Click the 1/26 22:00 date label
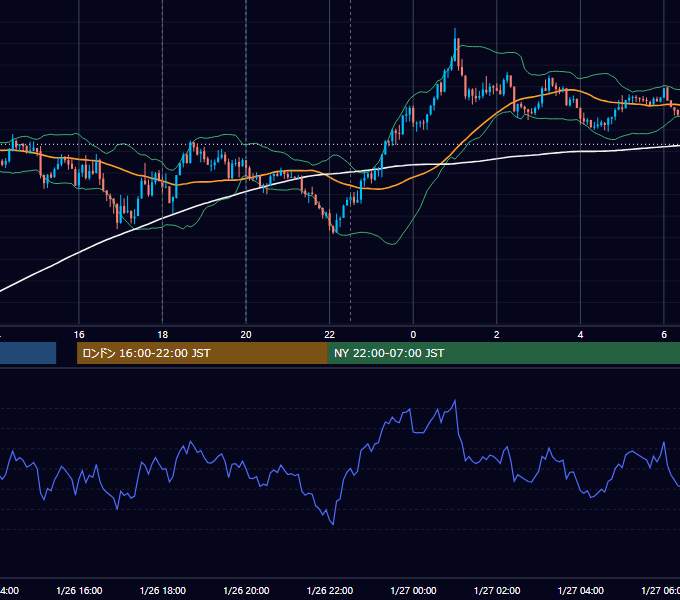 (x=330, y=590)
